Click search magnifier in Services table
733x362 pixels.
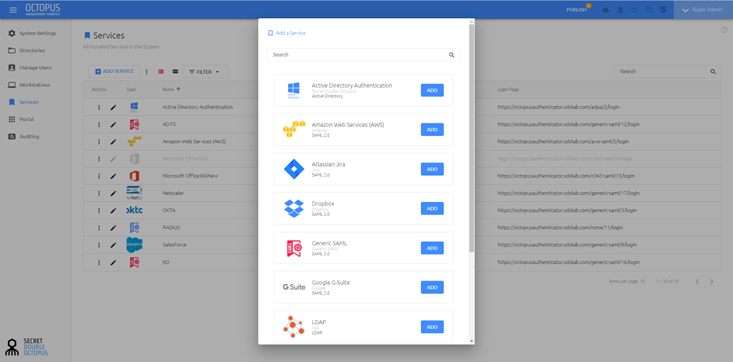pyautogui.click(x=713, y=72)
